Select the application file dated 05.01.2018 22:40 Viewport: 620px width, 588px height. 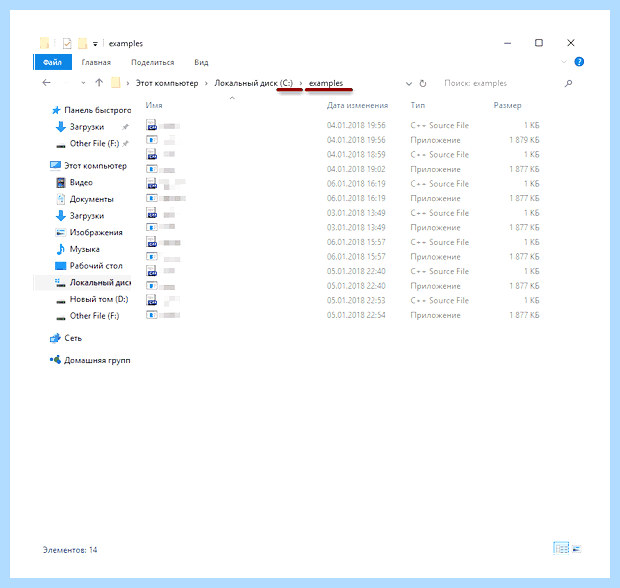342,286
